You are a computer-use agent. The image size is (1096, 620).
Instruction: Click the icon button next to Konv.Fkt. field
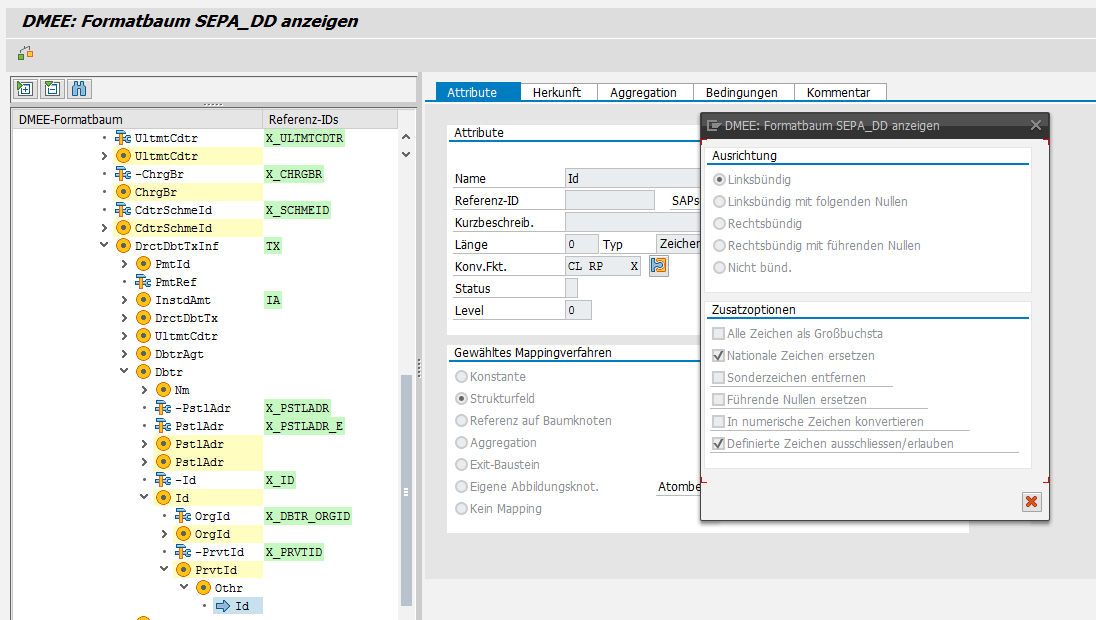coord(658,266)
